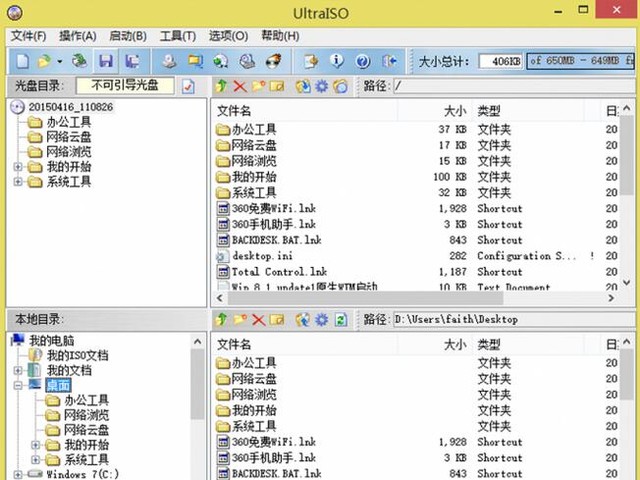Image resolution: width=640 pixels, height=480 pixels.
Task: Click New Folder icon in local toolbar
Action: click(240, 320)
